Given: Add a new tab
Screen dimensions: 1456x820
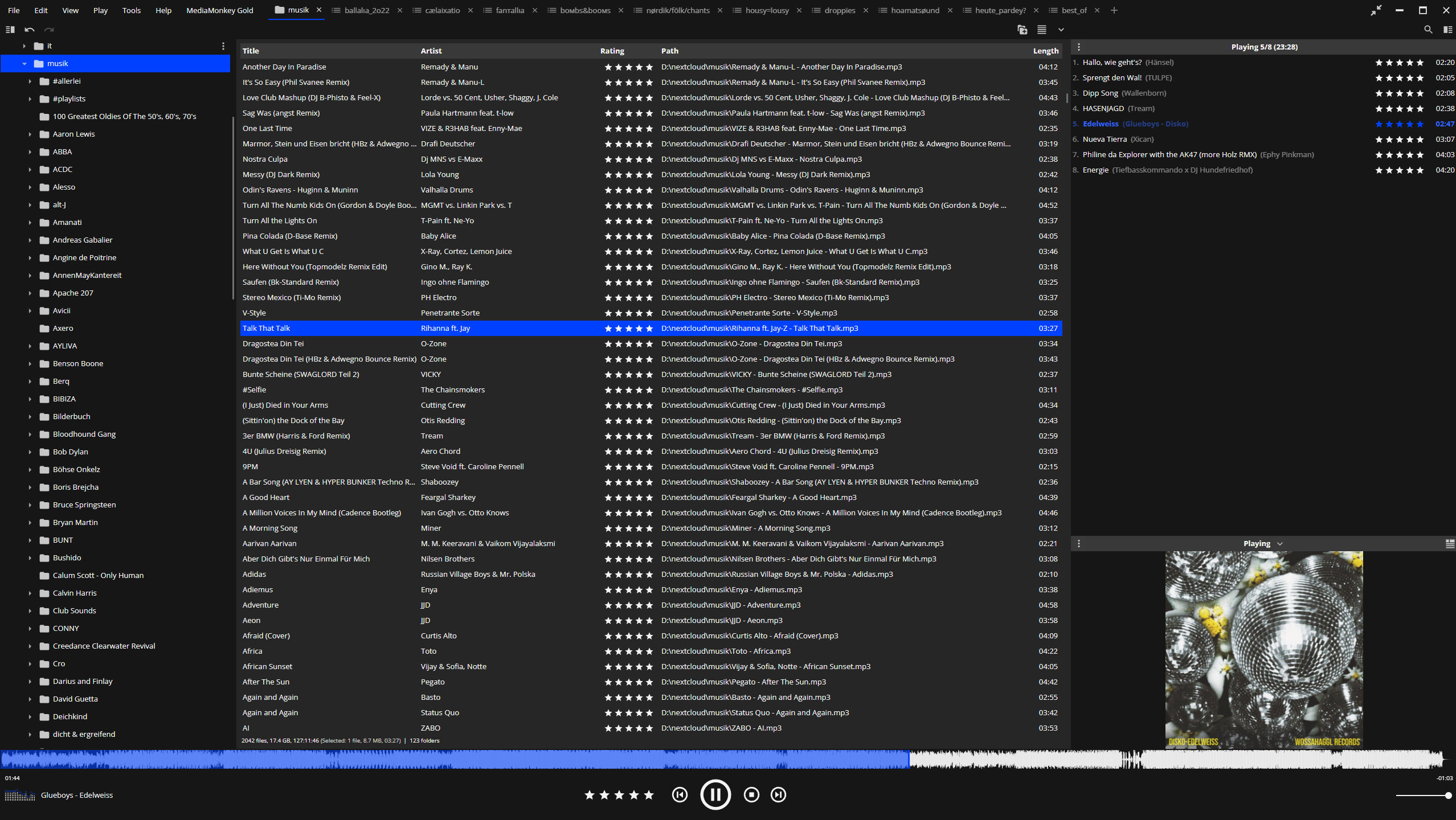Looking at the screenshot, I should pyautogui.click(x=1114, y=10).
